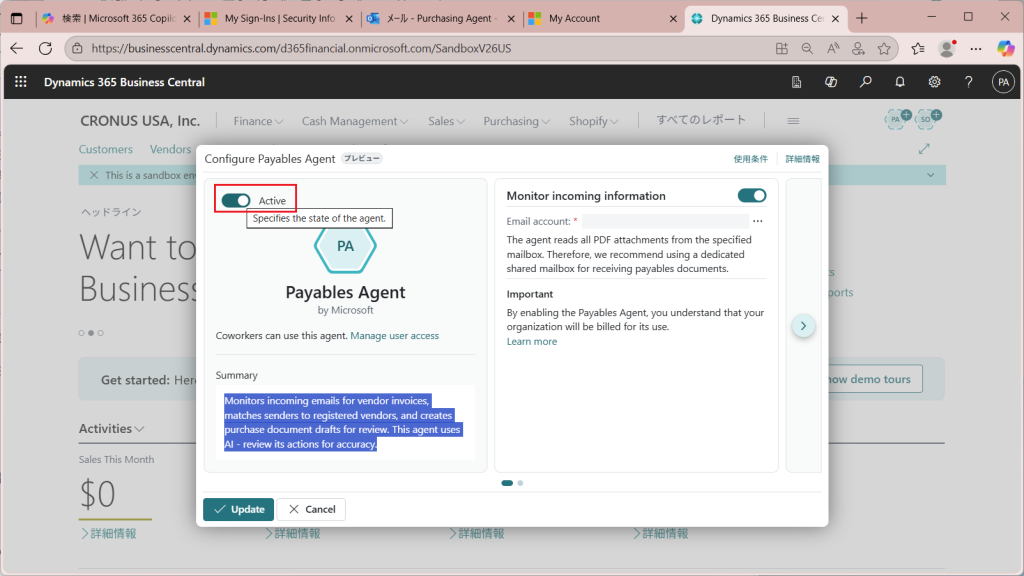The width and height of the screenshot is (1024, 576).
Task: Click the SO agent icon at top right
Action: 927,119
